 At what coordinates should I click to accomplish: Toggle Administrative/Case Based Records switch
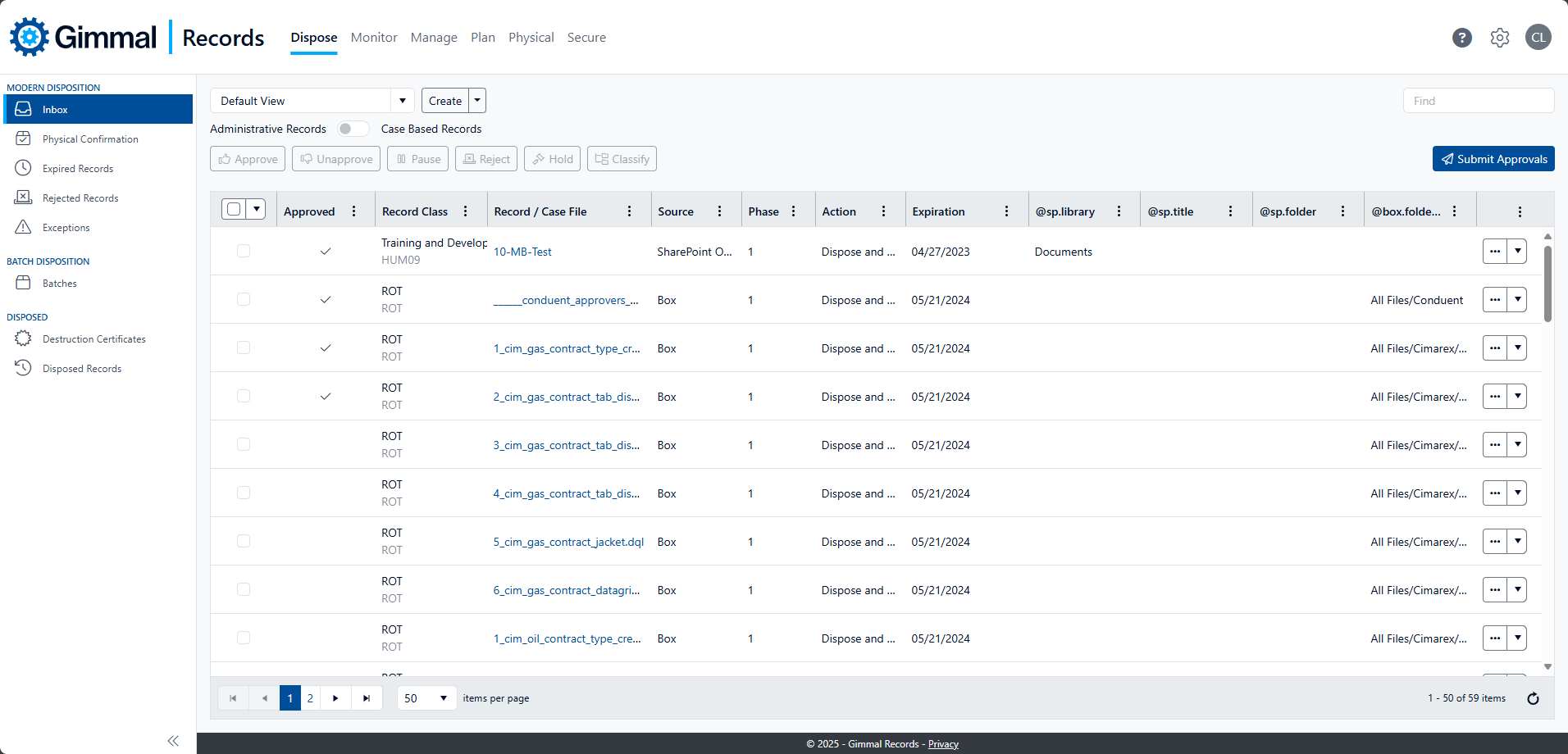click(353, 129)
